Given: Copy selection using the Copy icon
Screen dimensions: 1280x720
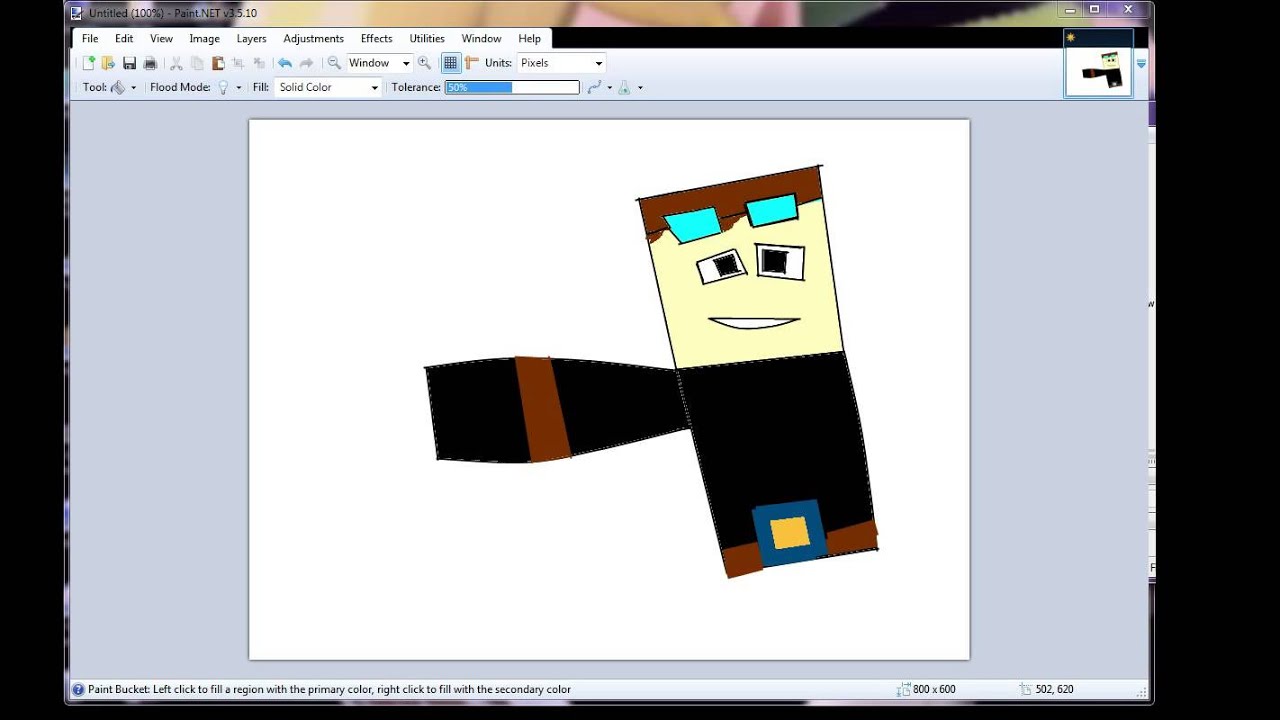Looking at the screenshot, I should (197, 63).
